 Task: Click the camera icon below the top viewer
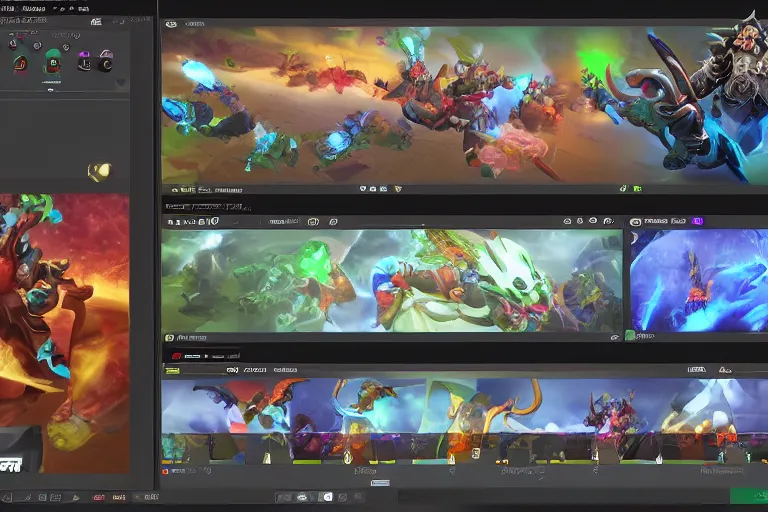click(373, 189)
